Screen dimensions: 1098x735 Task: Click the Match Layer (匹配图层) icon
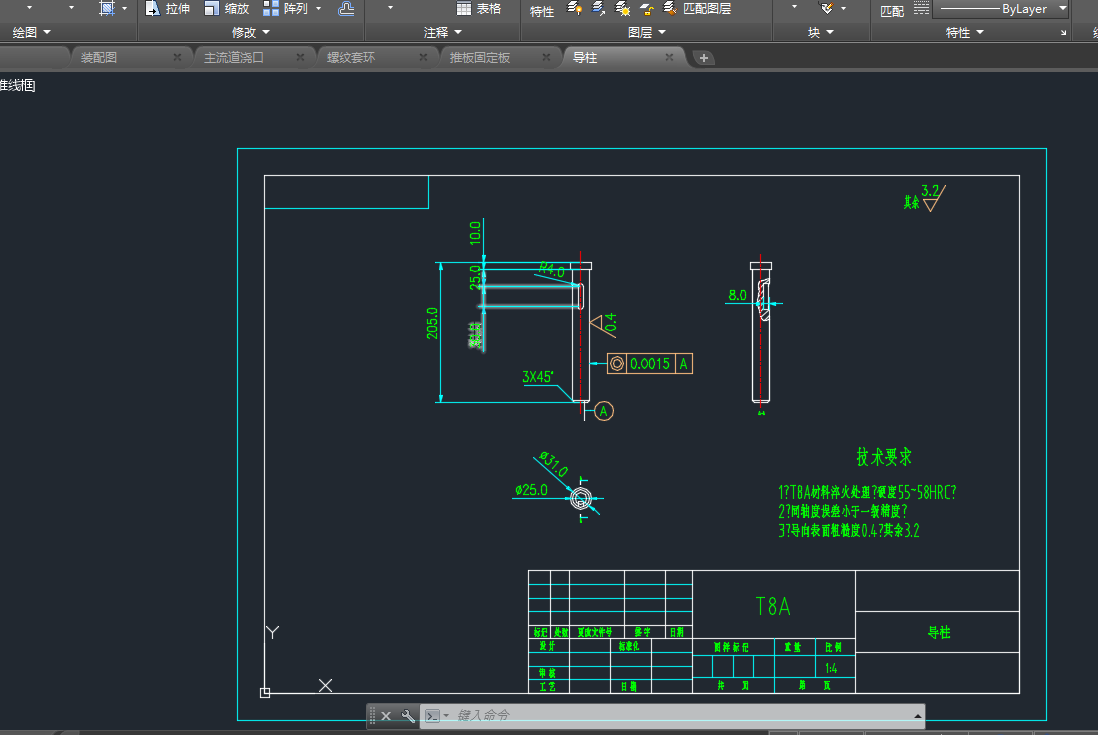(670, 9)
